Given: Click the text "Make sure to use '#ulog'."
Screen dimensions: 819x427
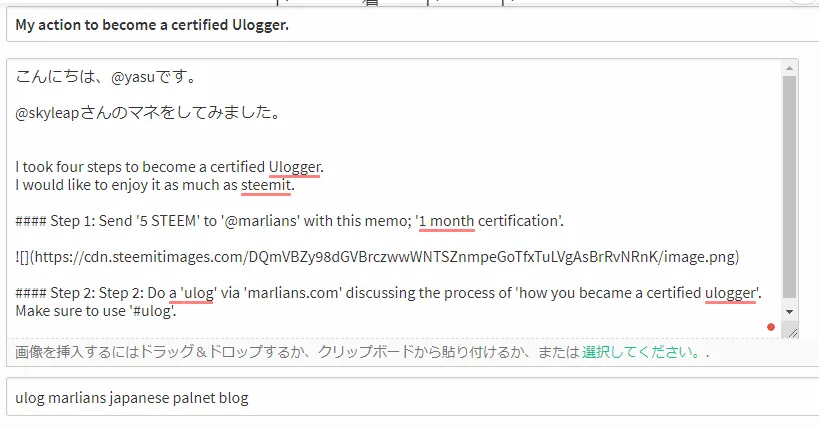Looking at the screenshot, I should 96,311.
